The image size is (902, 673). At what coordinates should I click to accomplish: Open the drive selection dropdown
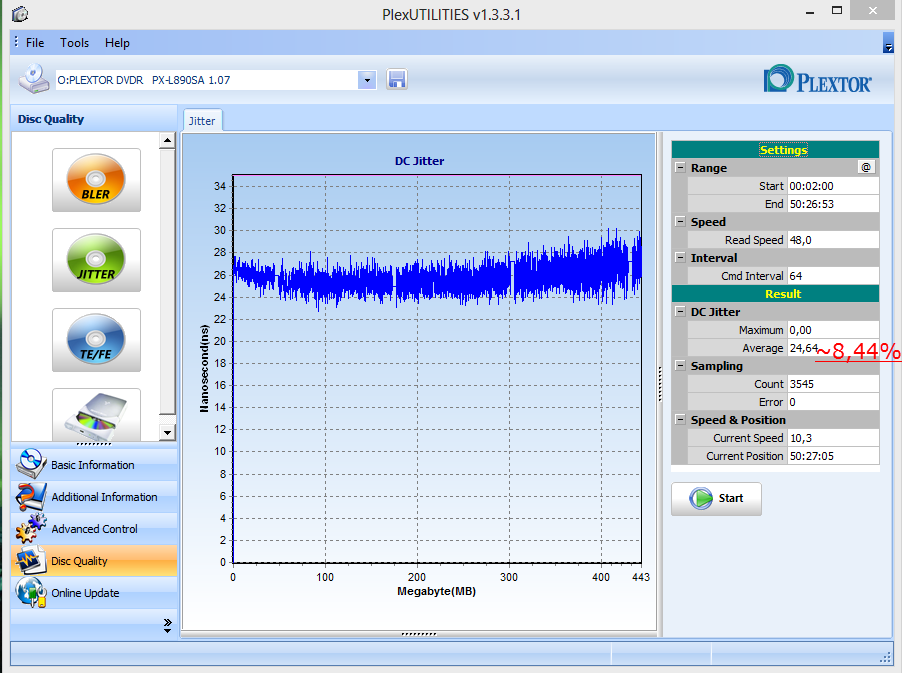pyautogui.click(x=367, y=80)
